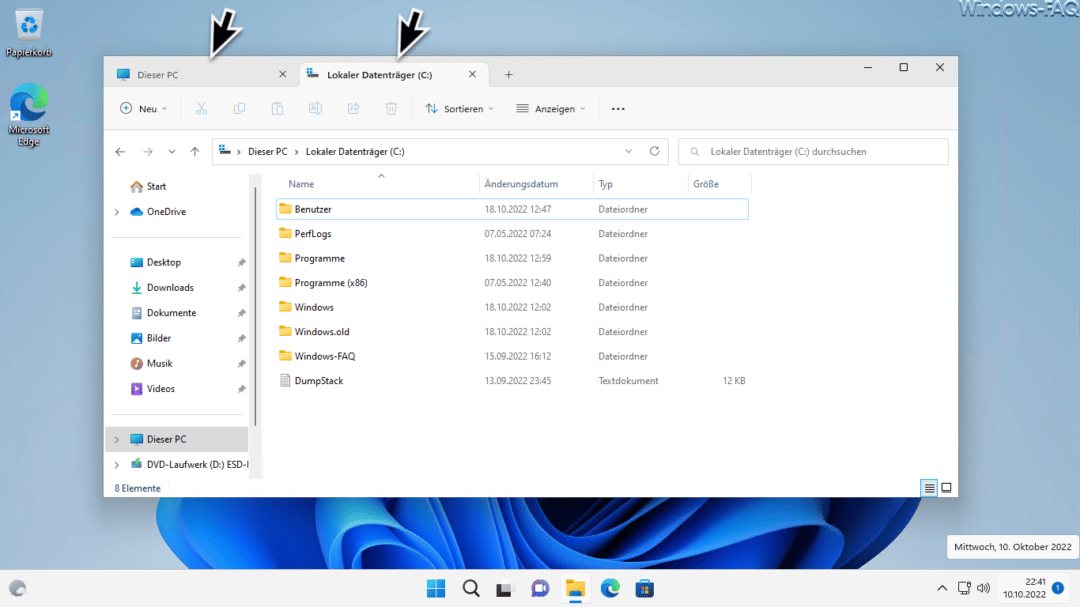Switch to large thumbnails view in status bar

tap(945, 487)
